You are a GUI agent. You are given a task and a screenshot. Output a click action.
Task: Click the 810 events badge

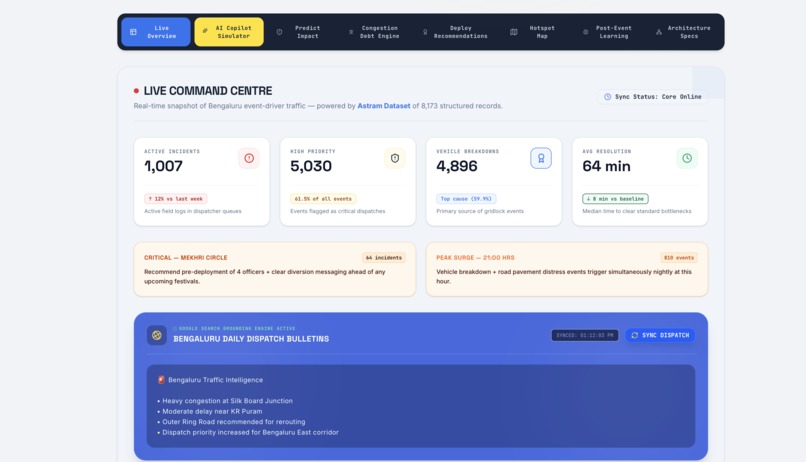[679, 257]
